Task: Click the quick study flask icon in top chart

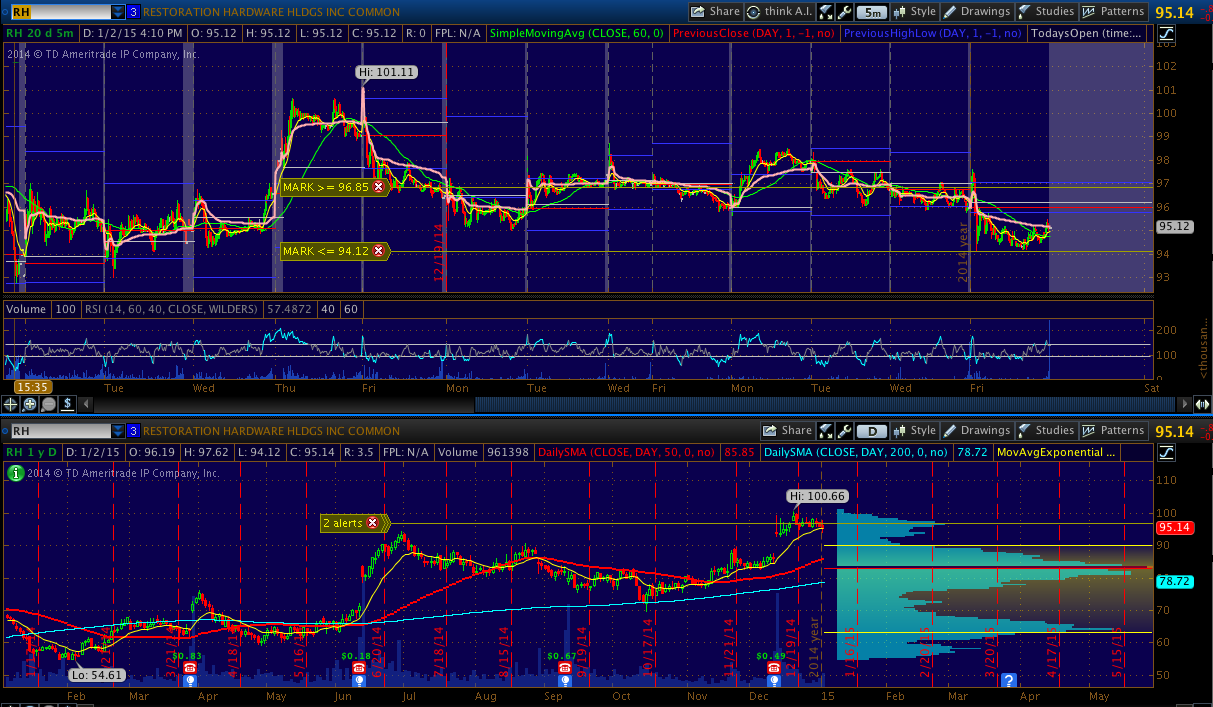Action: [826, 12]
